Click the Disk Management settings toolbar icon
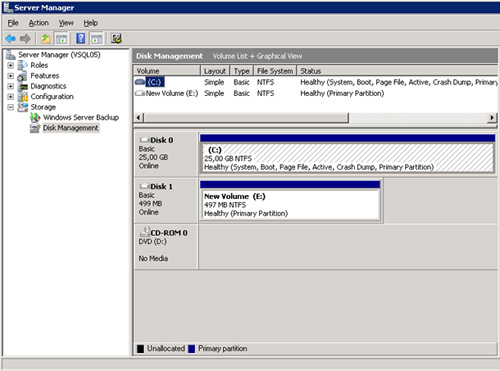The height and width of the screenshot is (371, 500). point(116,39)
